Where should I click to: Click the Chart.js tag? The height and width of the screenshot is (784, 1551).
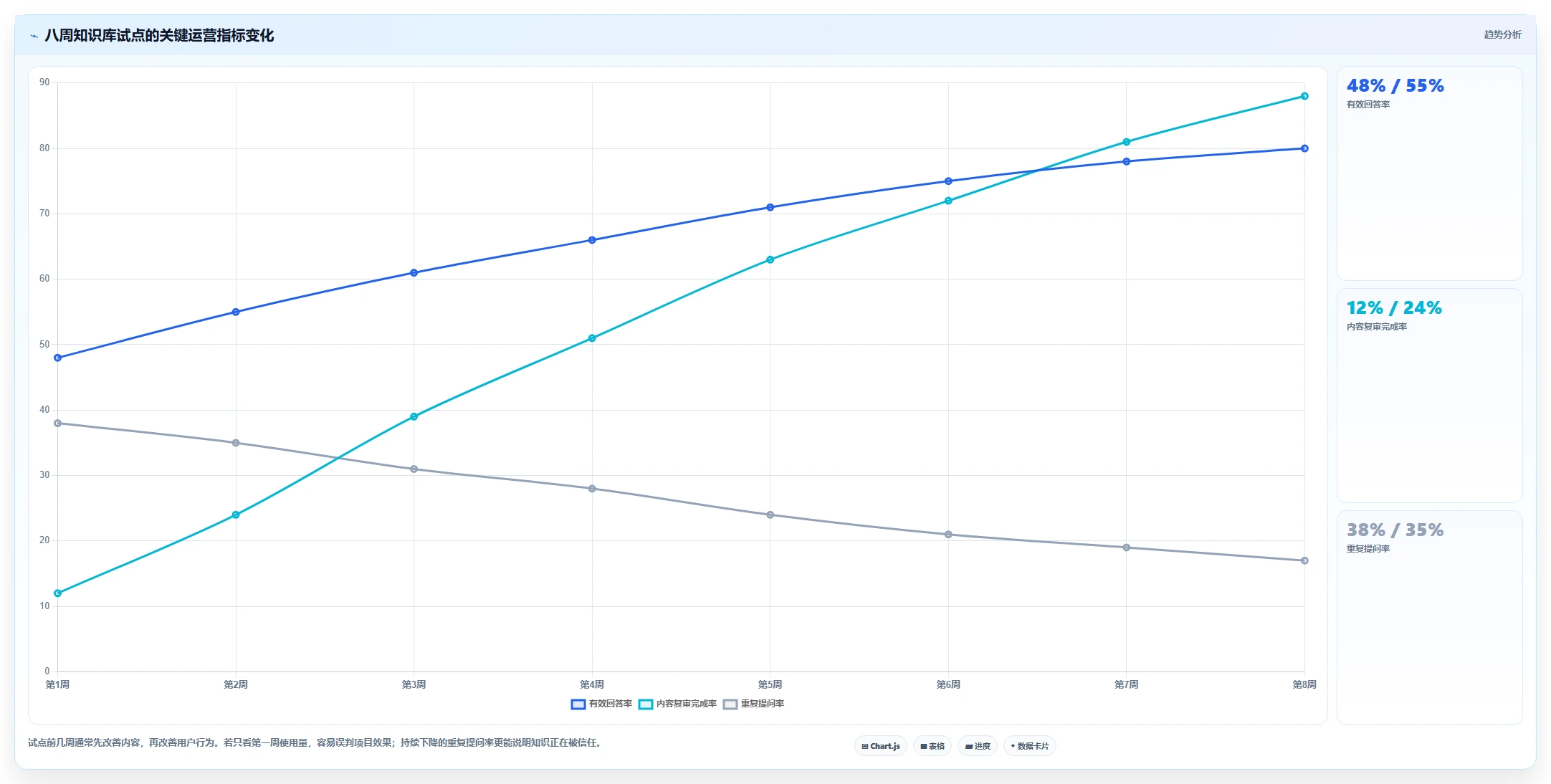[x=881, y=746]
